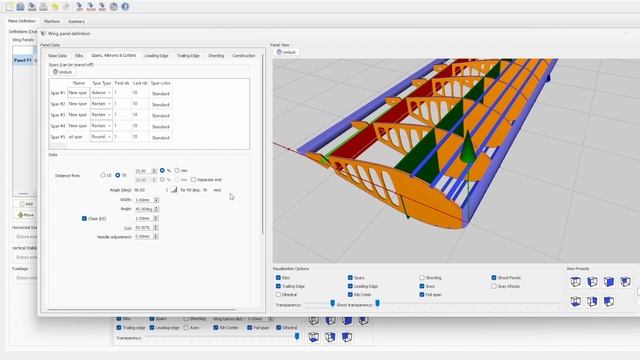Open the Summary tab in main window

point(76,21)
